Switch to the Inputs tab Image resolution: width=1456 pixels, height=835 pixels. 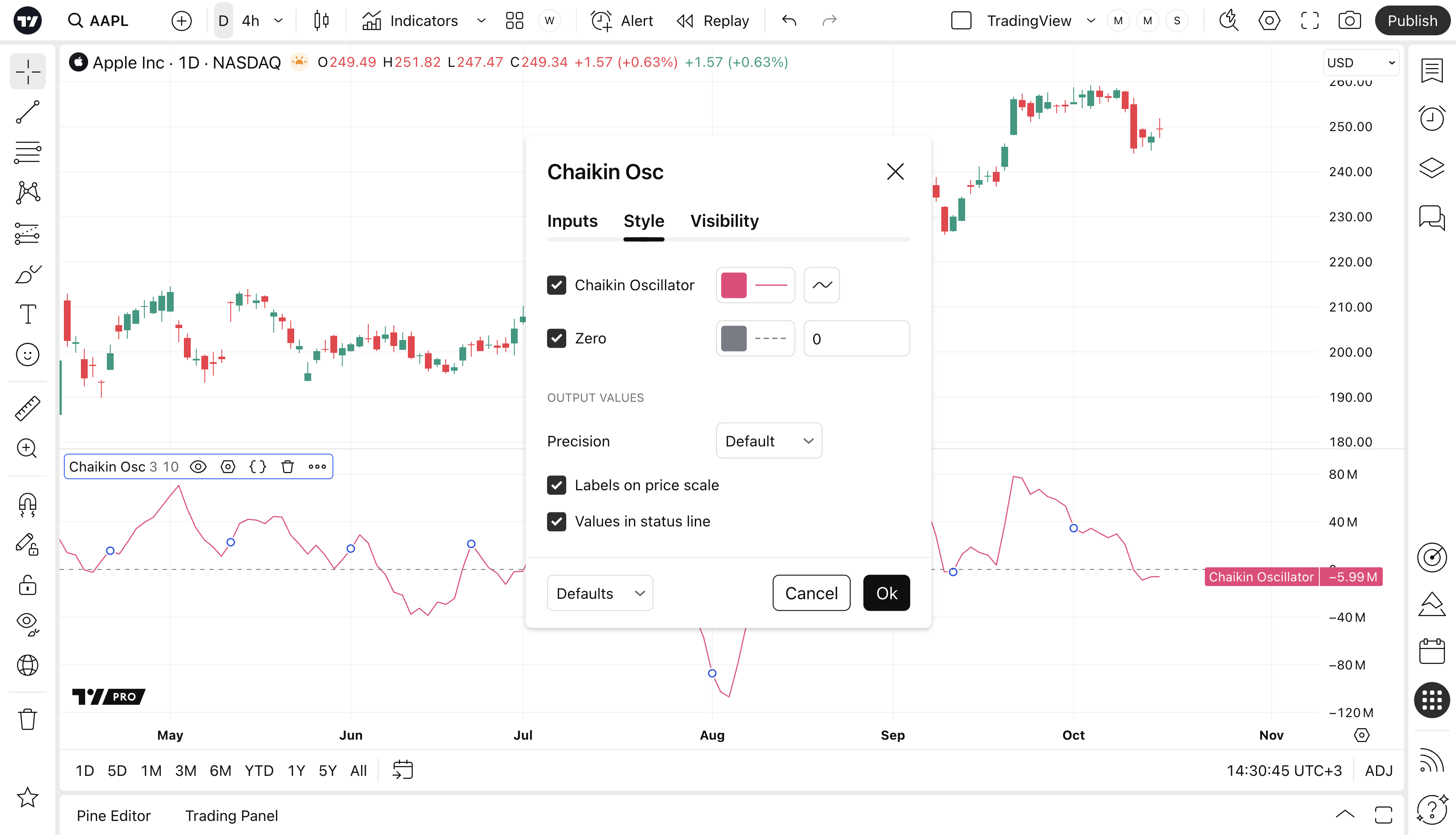point(572,221)
